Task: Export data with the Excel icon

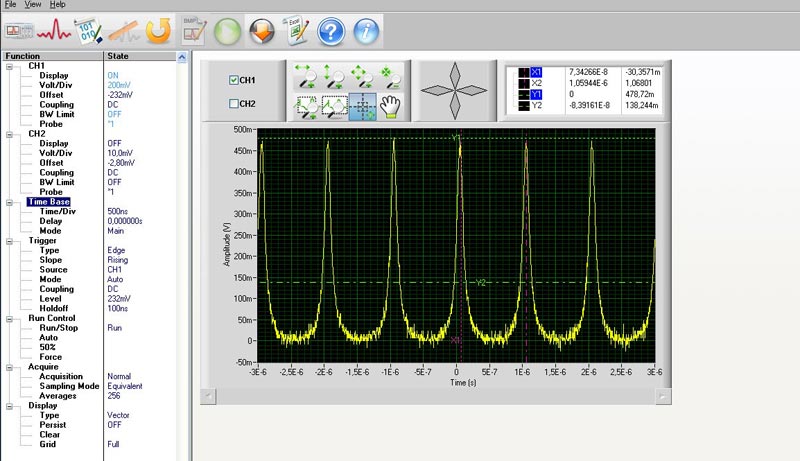Action: 296,31
